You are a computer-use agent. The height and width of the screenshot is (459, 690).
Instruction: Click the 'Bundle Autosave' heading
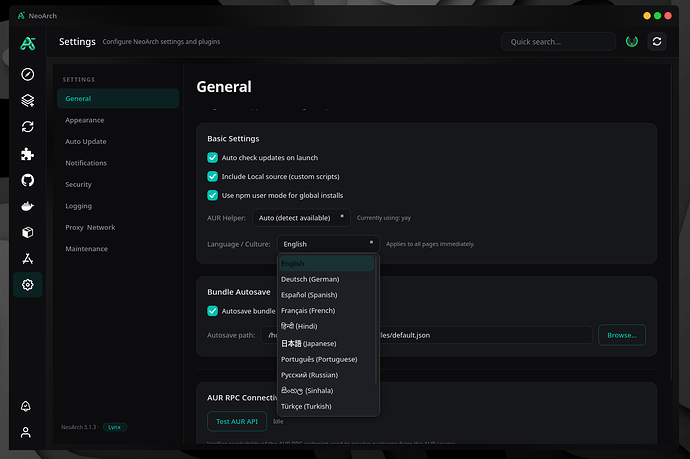tap(239, 292)
